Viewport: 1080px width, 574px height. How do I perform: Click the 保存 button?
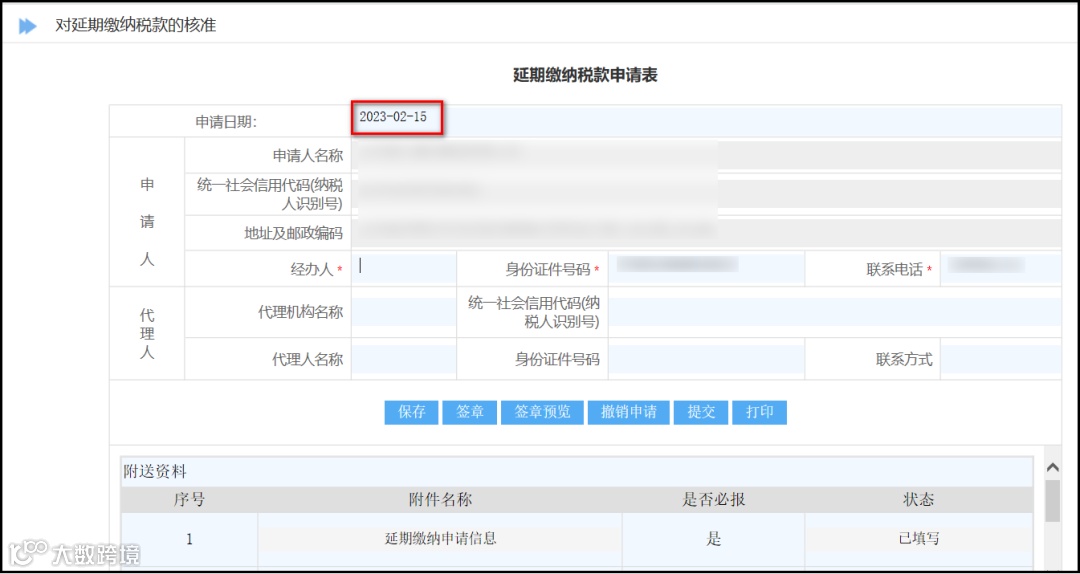tap(411, 413)
